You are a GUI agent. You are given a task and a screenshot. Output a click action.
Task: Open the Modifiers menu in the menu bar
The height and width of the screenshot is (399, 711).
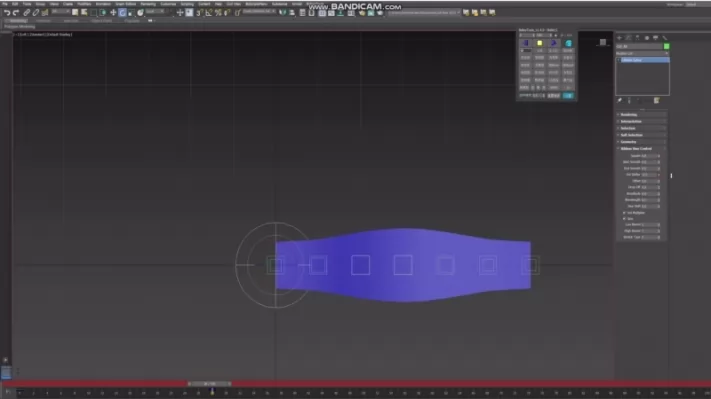pos(84,4)
